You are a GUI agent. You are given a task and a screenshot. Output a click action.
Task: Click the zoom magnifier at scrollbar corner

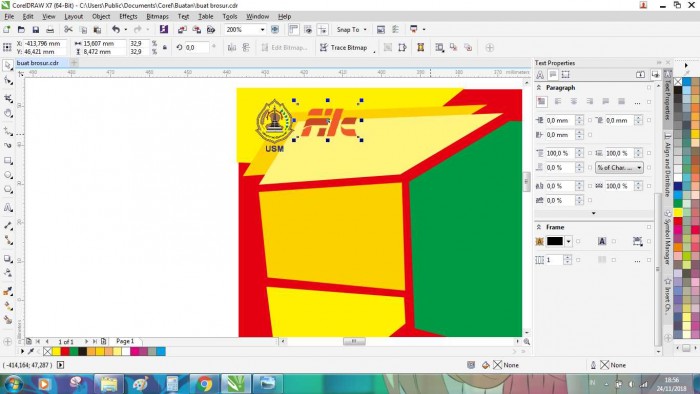pyautogui.click(x=527, y=342)
